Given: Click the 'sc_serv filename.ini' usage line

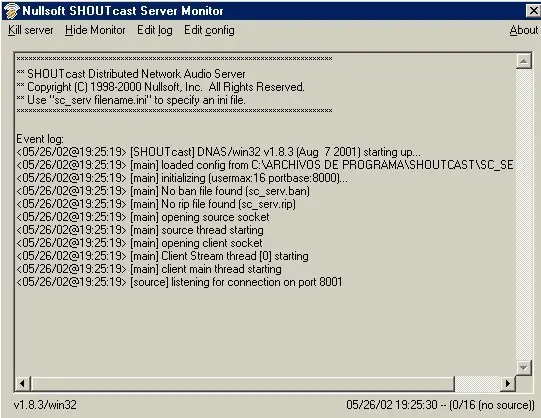Looking at the screenshot, I should point(131,100).
